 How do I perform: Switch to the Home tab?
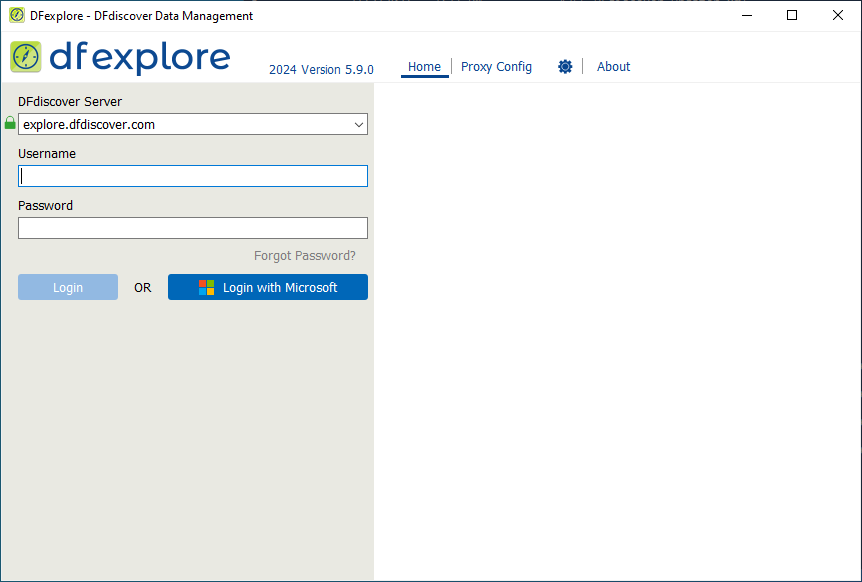click(424, 66)
